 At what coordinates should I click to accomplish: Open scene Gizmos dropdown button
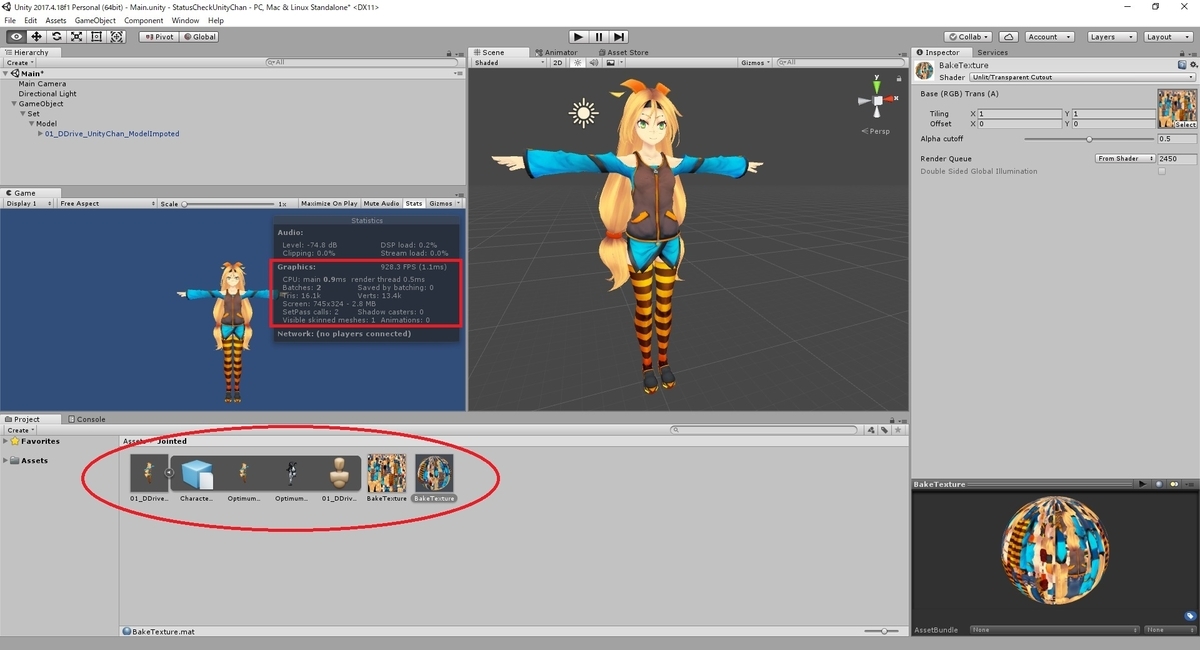[755, 62]
